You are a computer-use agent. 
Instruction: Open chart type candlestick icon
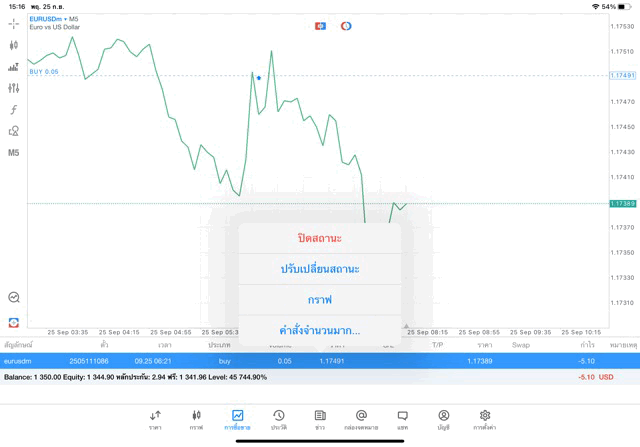[14, 45]
